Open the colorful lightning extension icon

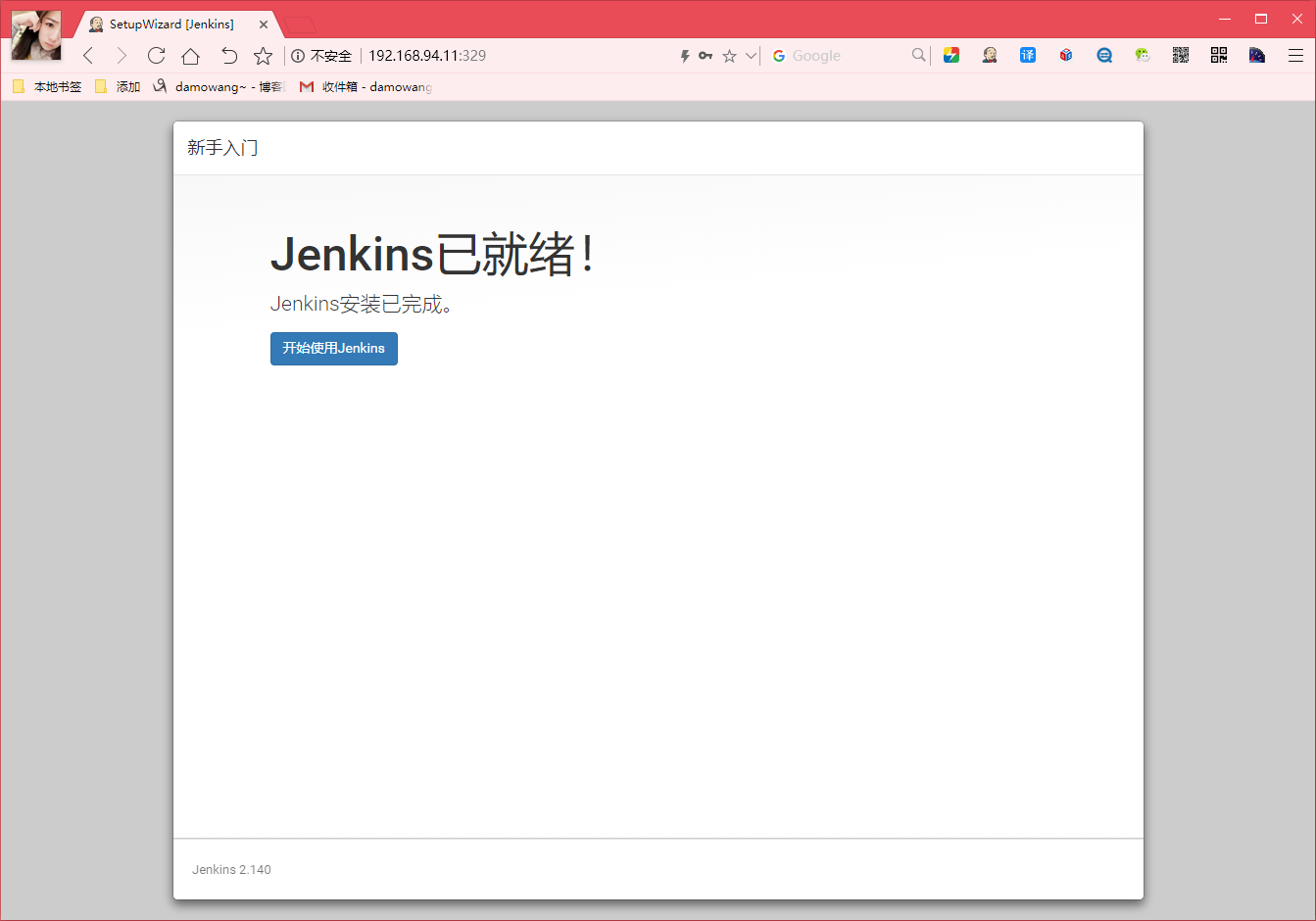(951, 55)
